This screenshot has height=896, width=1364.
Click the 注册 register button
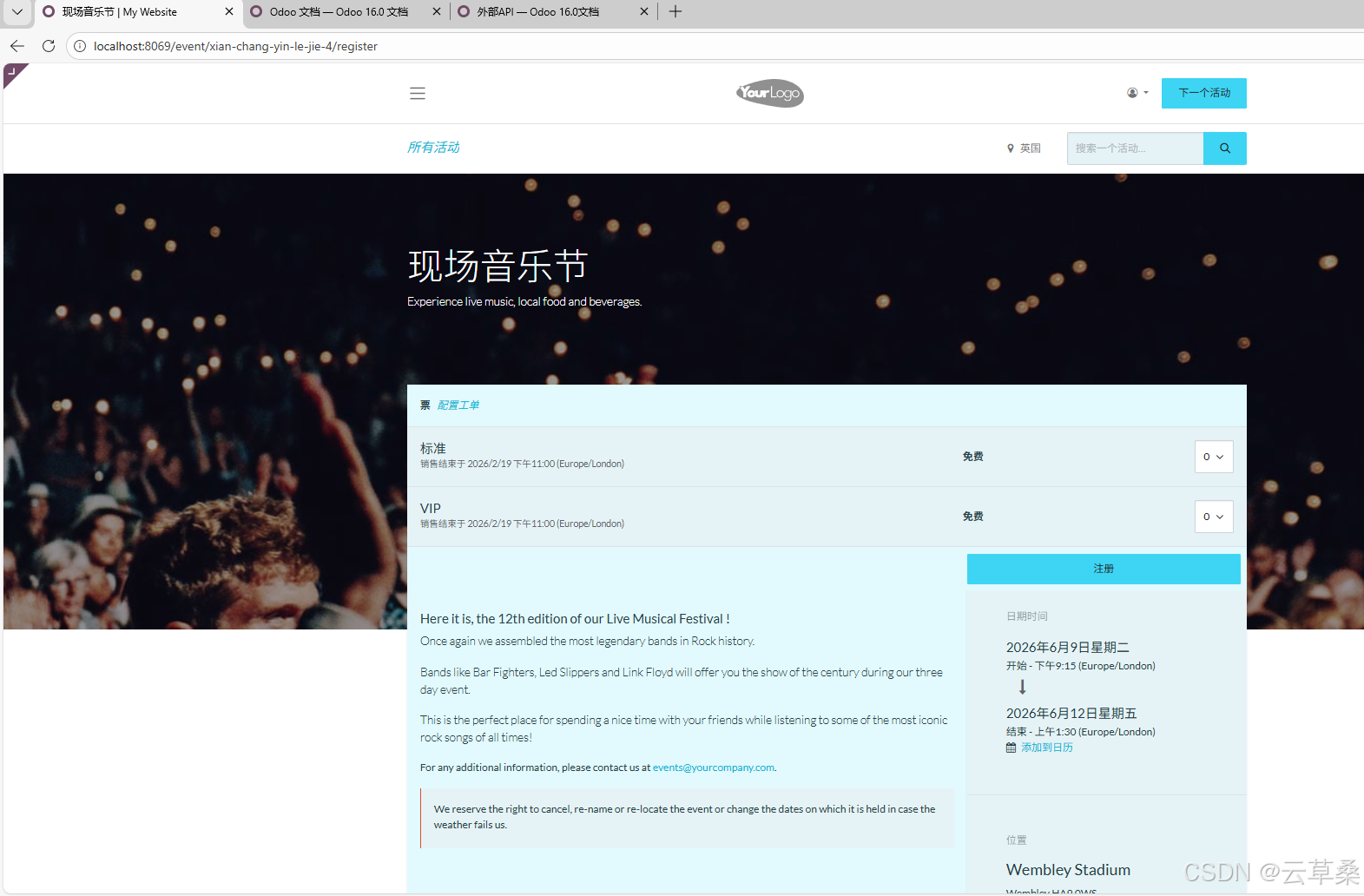pos(1104,569)
